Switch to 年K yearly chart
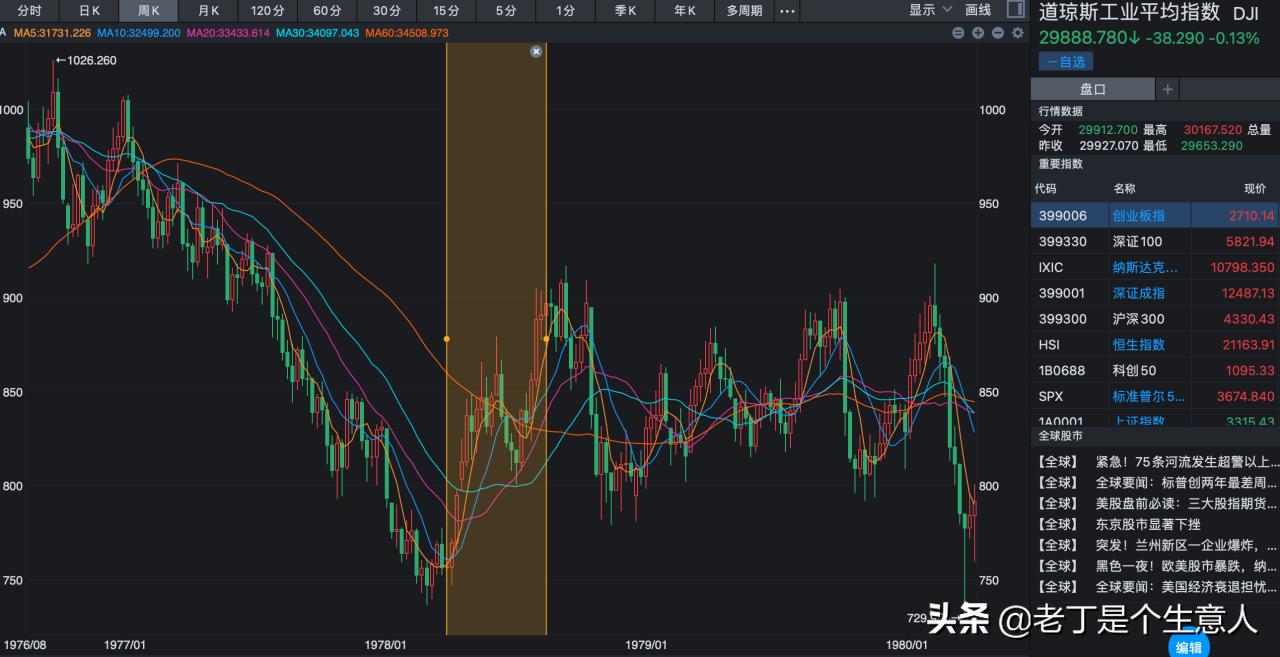This screenshot has width=1280, height=657. 685,11
